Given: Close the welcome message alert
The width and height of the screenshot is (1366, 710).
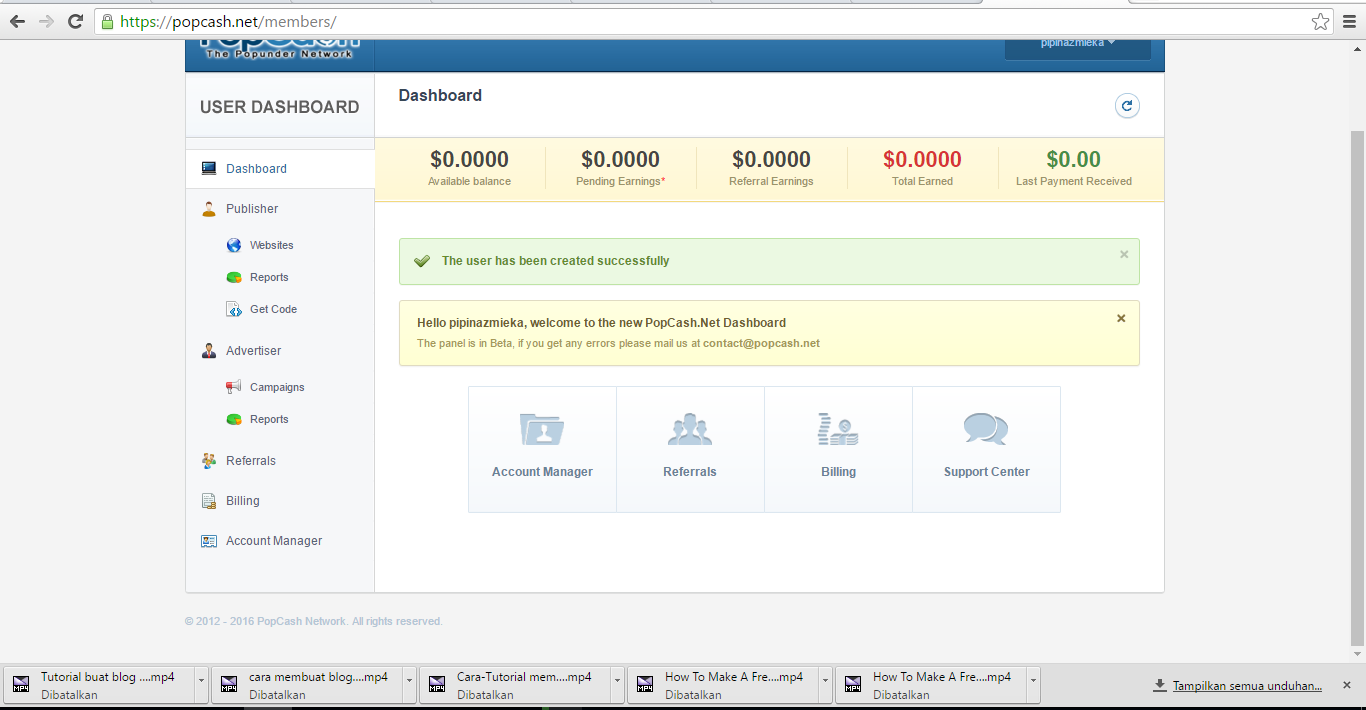Looking at the screenshot, I should coord(1121,319).
